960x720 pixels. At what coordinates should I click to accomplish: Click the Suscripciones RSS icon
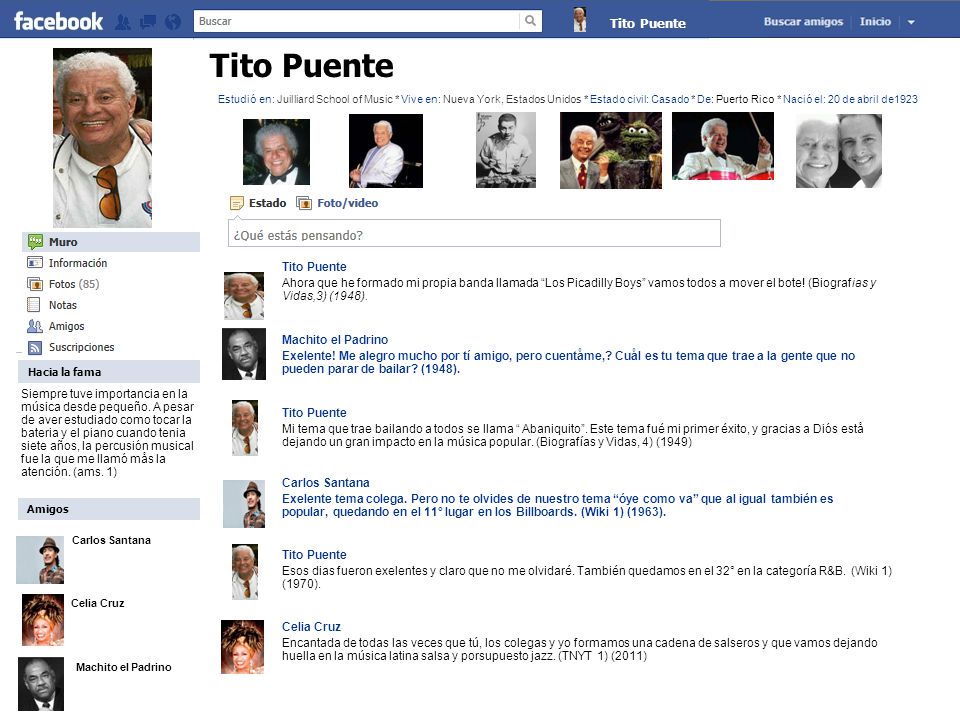(x=35, y=347)
